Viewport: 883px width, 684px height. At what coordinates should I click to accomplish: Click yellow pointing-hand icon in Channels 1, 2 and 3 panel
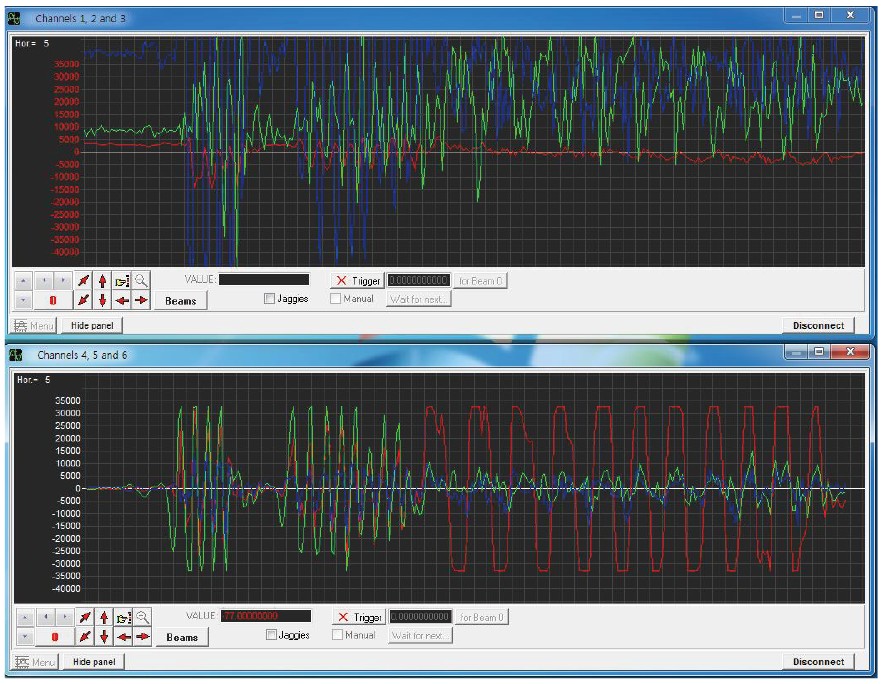coord(122,280)
